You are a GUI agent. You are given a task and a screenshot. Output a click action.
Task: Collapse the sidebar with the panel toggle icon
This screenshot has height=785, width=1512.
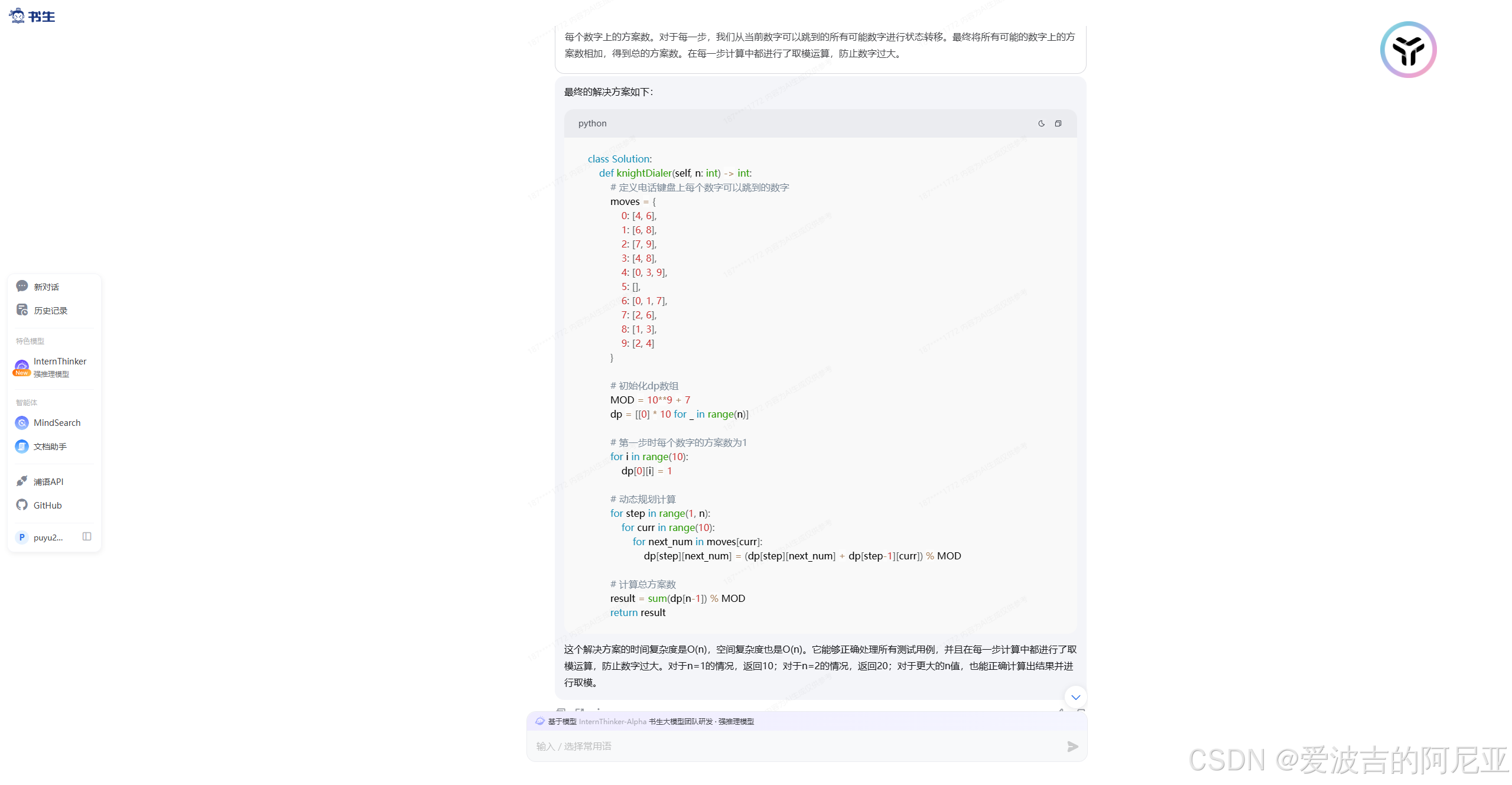pyautogui.click(x=87, y=537)
